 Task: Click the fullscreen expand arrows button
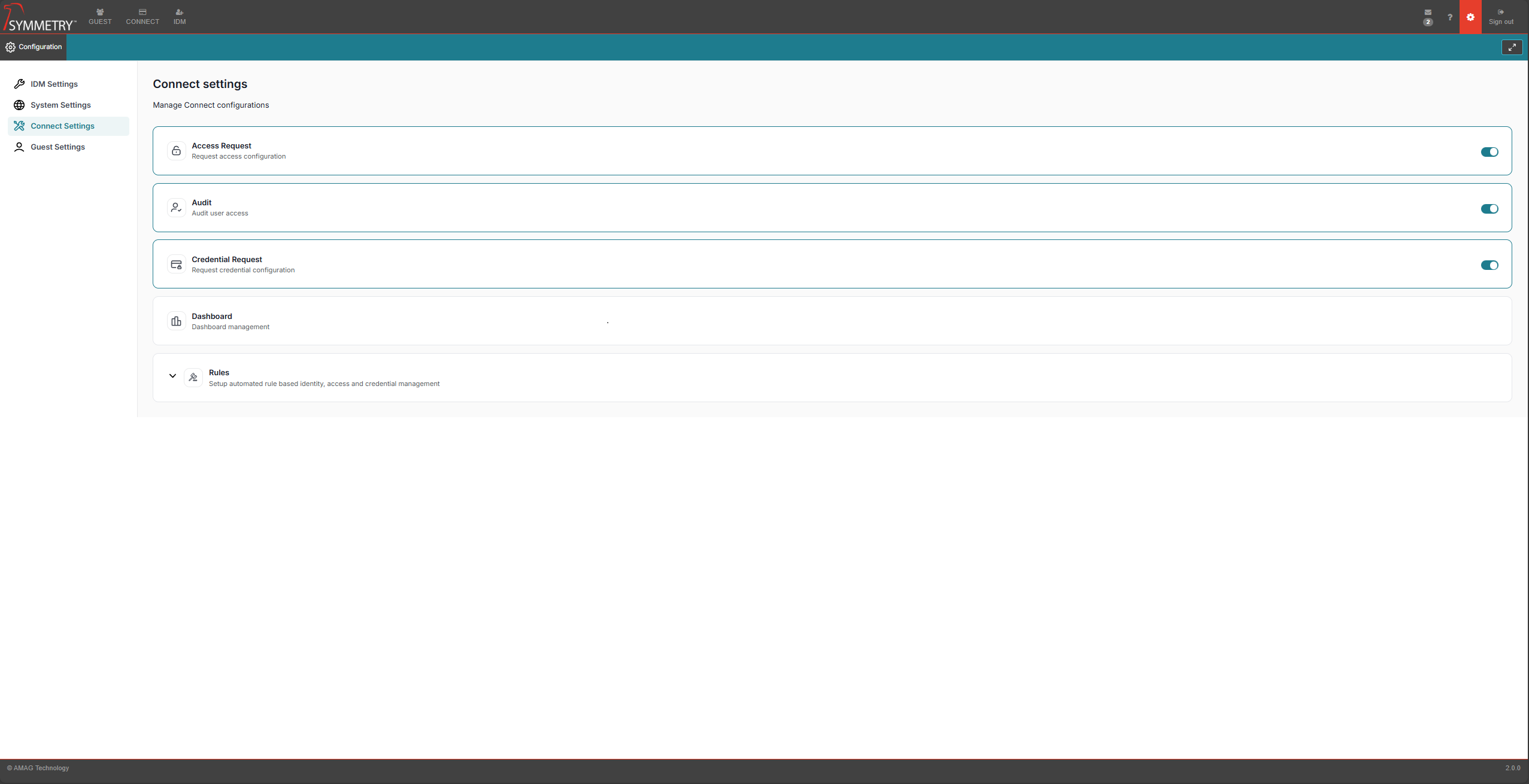pyautogui.click(x=1512, y=47)
